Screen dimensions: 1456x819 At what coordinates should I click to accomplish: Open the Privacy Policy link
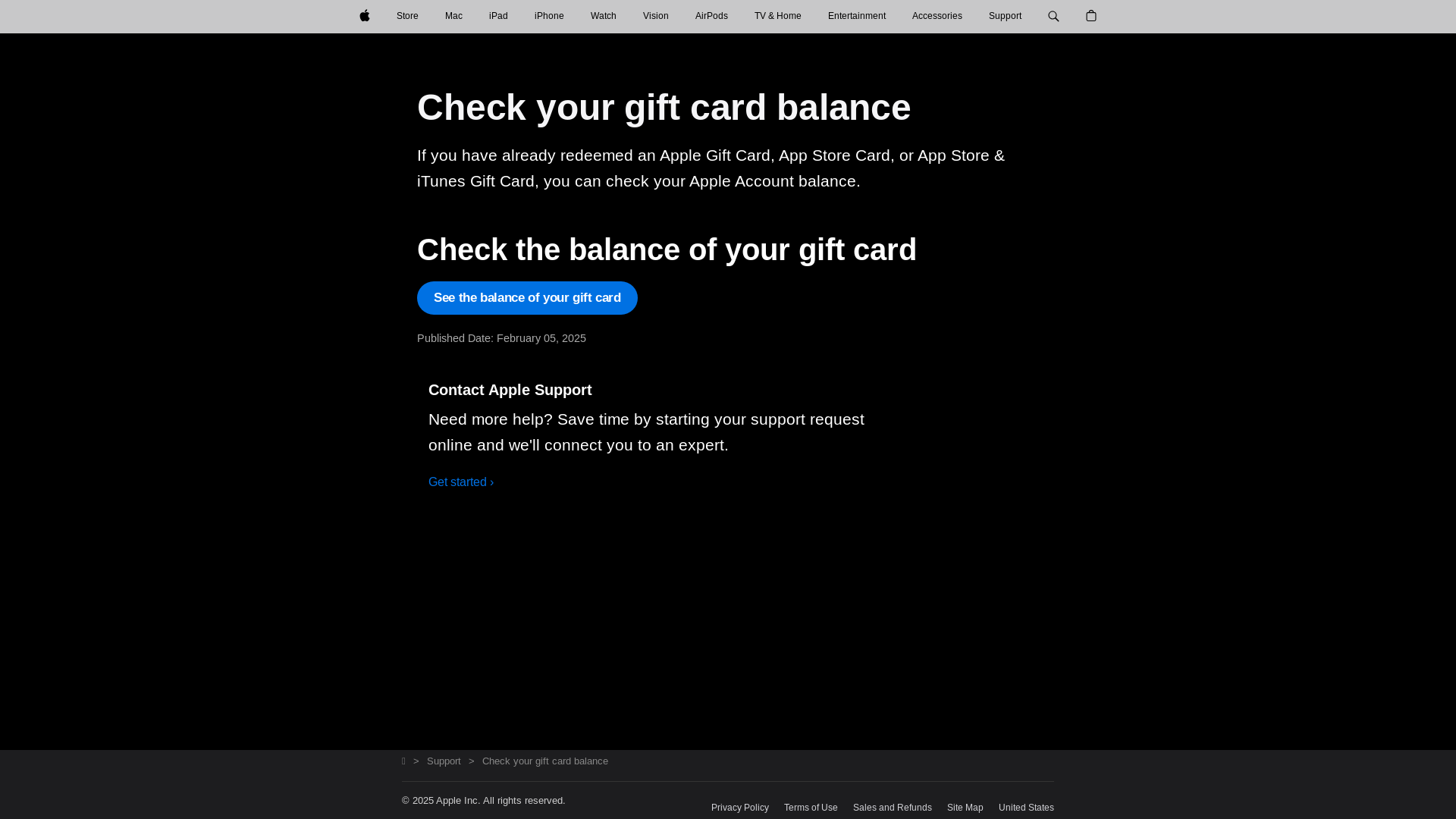[740, 808]
